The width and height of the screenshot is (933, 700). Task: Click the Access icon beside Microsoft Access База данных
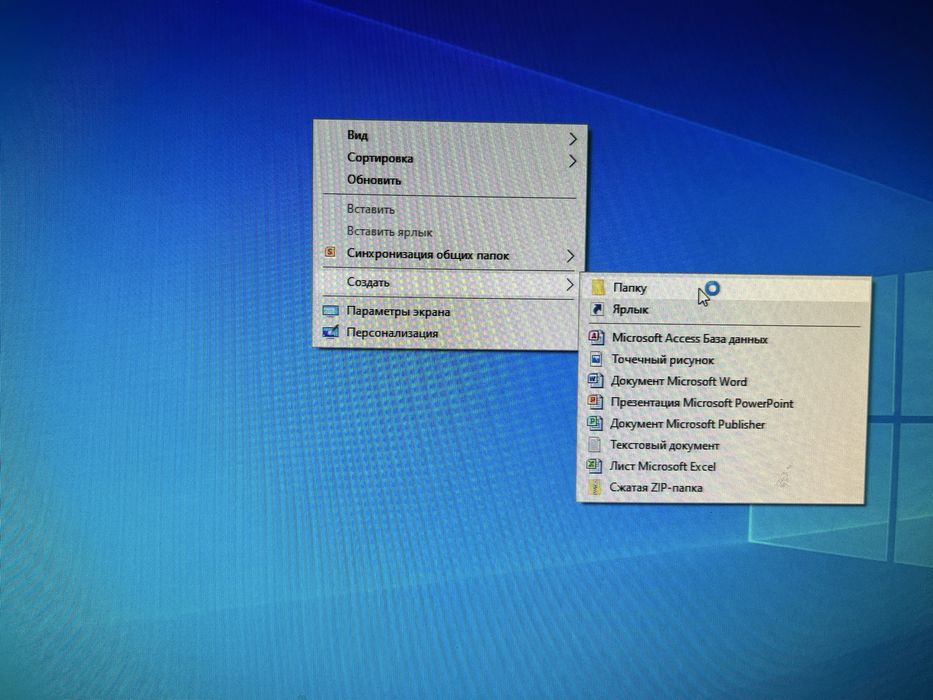[596, 338]
